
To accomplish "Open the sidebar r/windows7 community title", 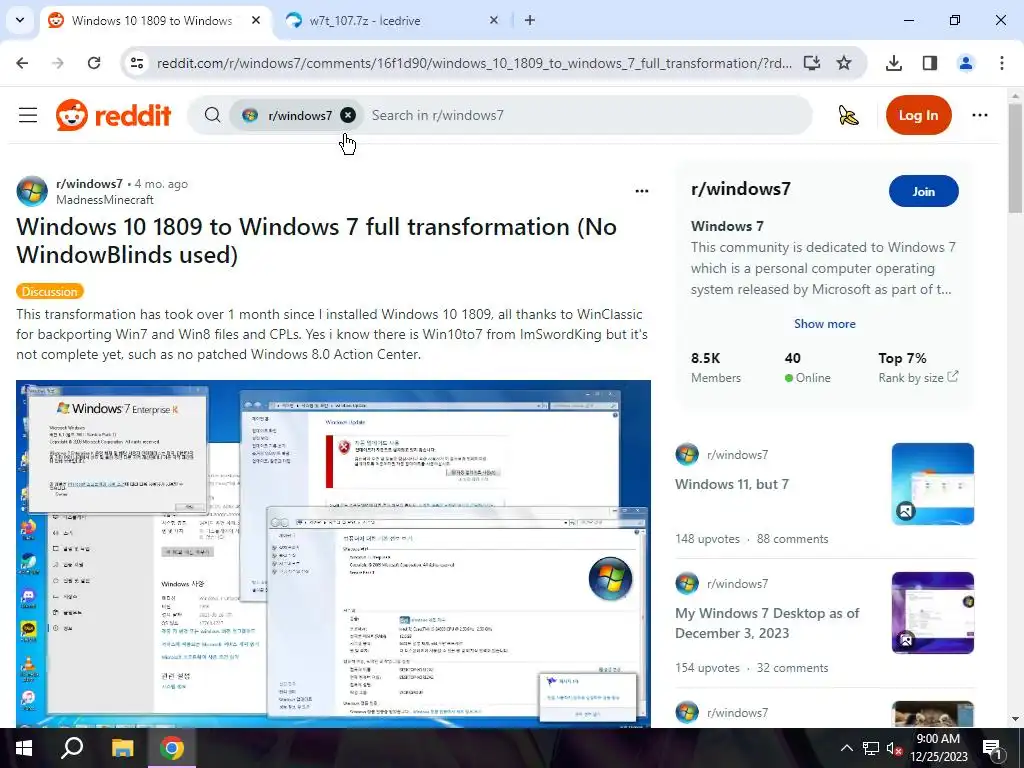I will point(741,189).
